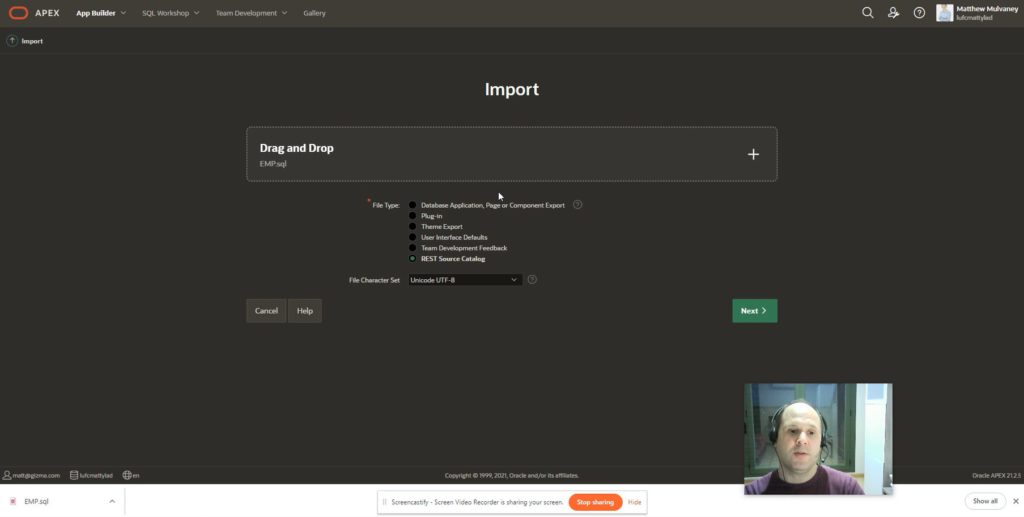Click Hide in the sharing bar

634,502
